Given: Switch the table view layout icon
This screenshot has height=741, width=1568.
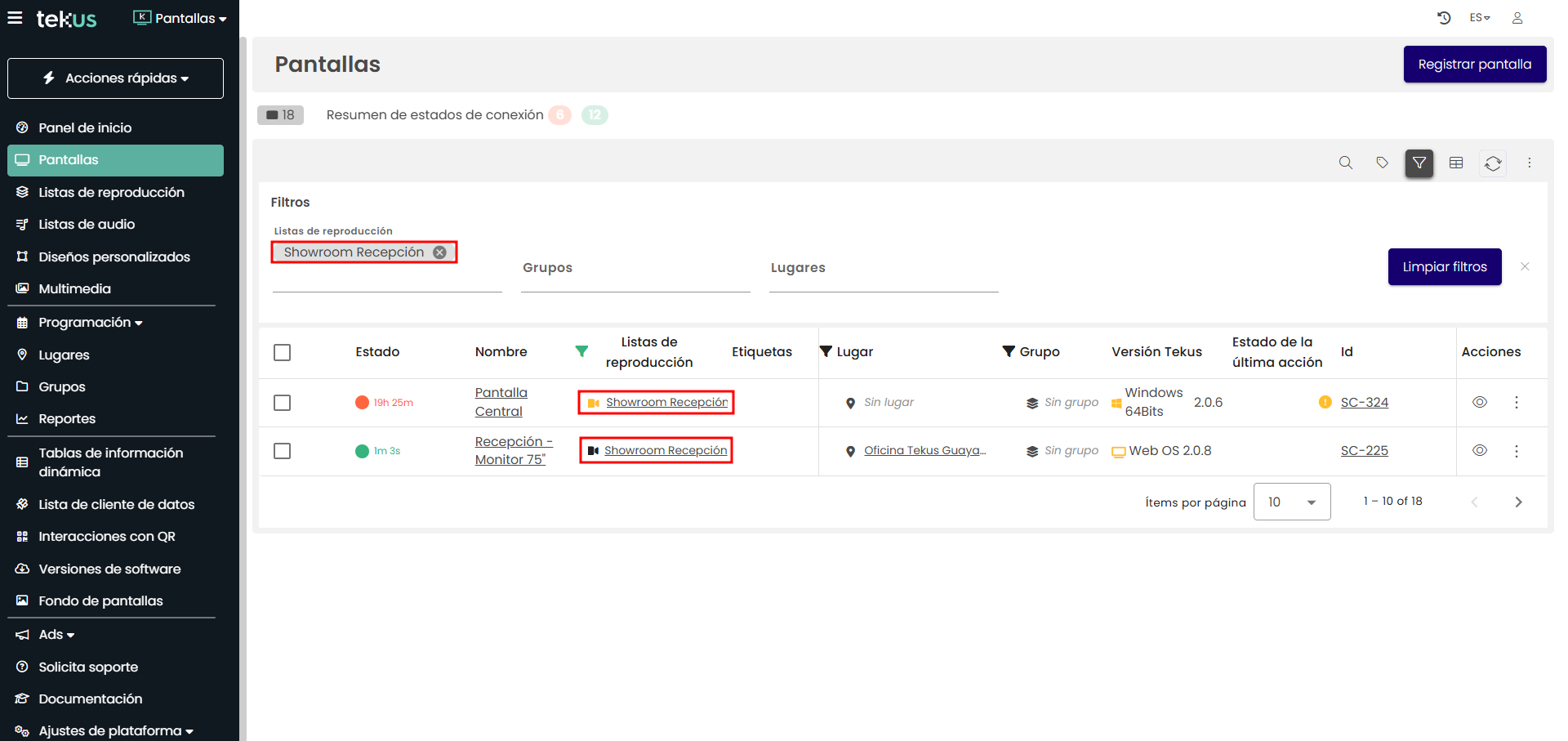Looking at the screenshot, I should 1455,163.
